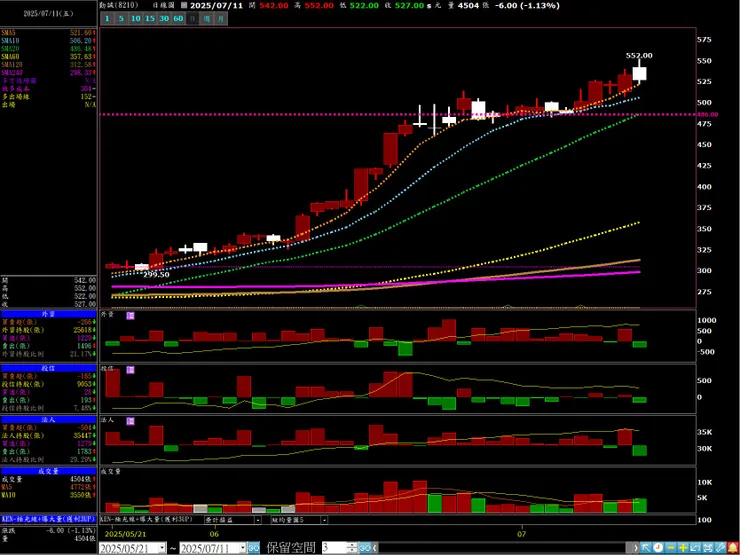Click the 投信持股 9053 row
740x555 pixels.
[x=49, y=384]
